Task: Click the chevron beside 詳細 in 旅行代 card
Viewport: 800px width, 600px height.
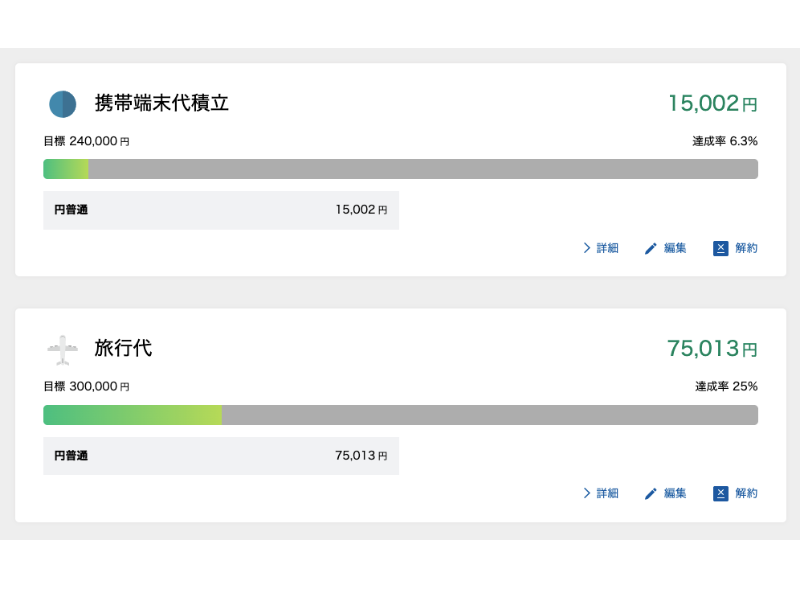Action: 587,493
